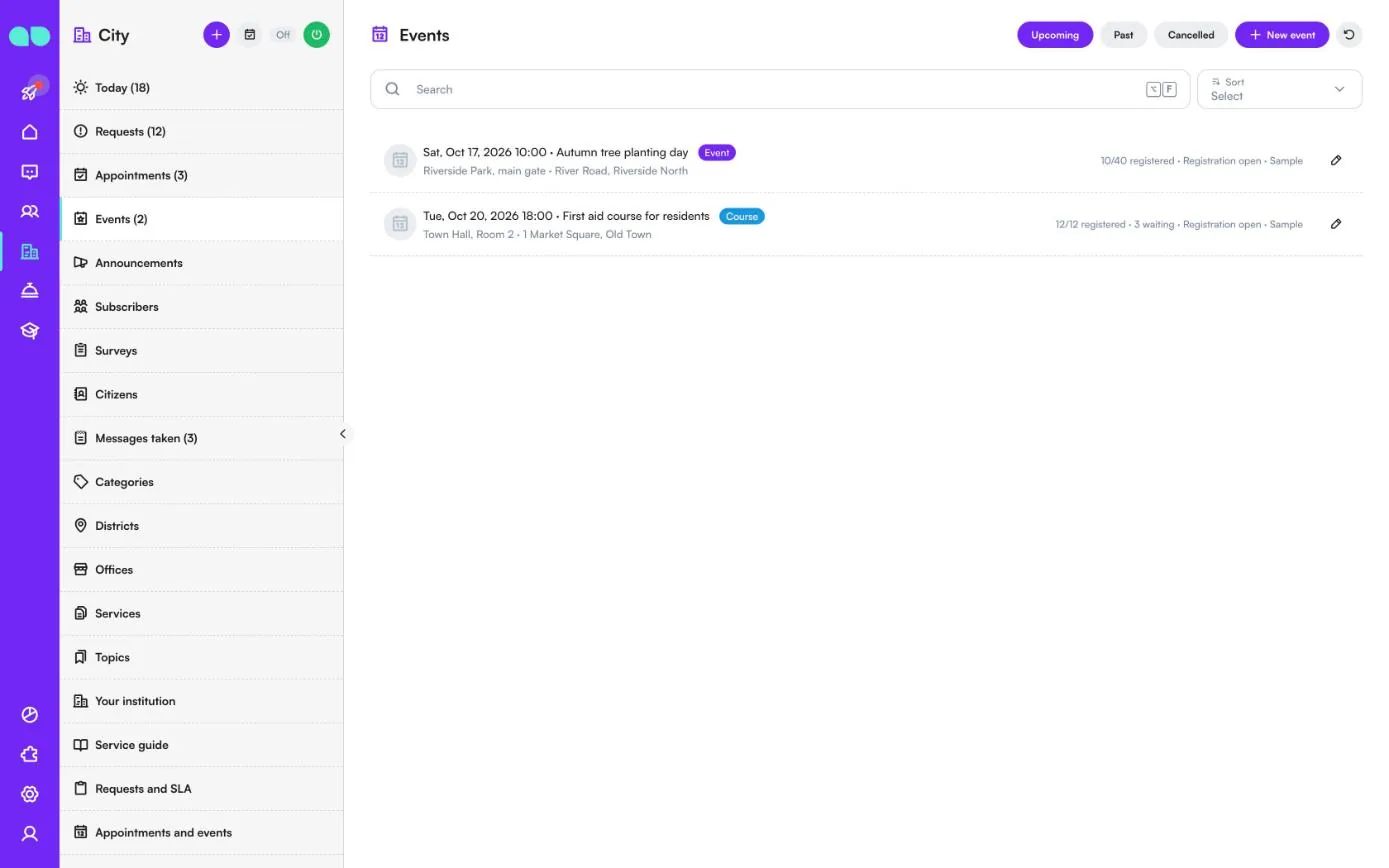Screen dimensions: 1389x868
Task: Go to the home icon in left rail
Action: (x=30, y=132)
